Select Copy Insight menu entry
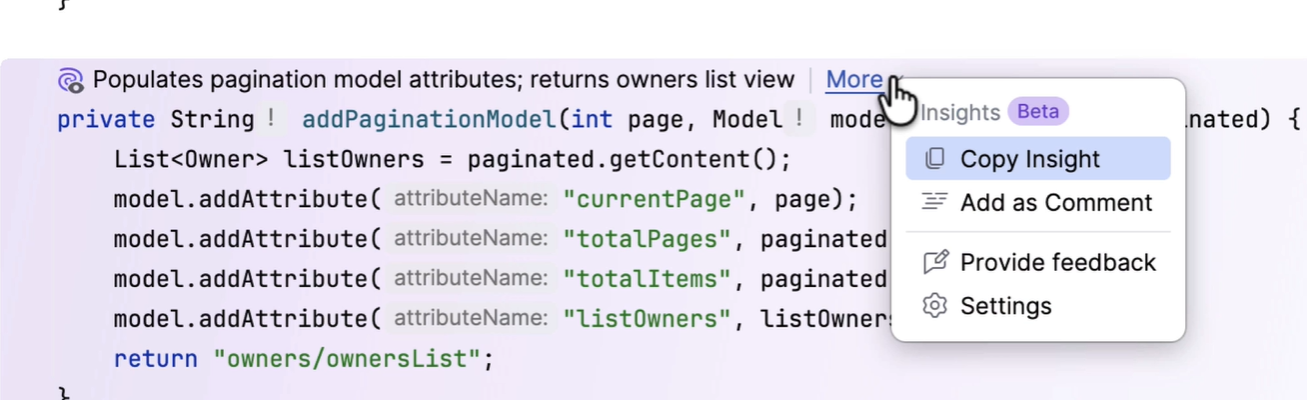The image size is (1307, 400). [1038, 159]
